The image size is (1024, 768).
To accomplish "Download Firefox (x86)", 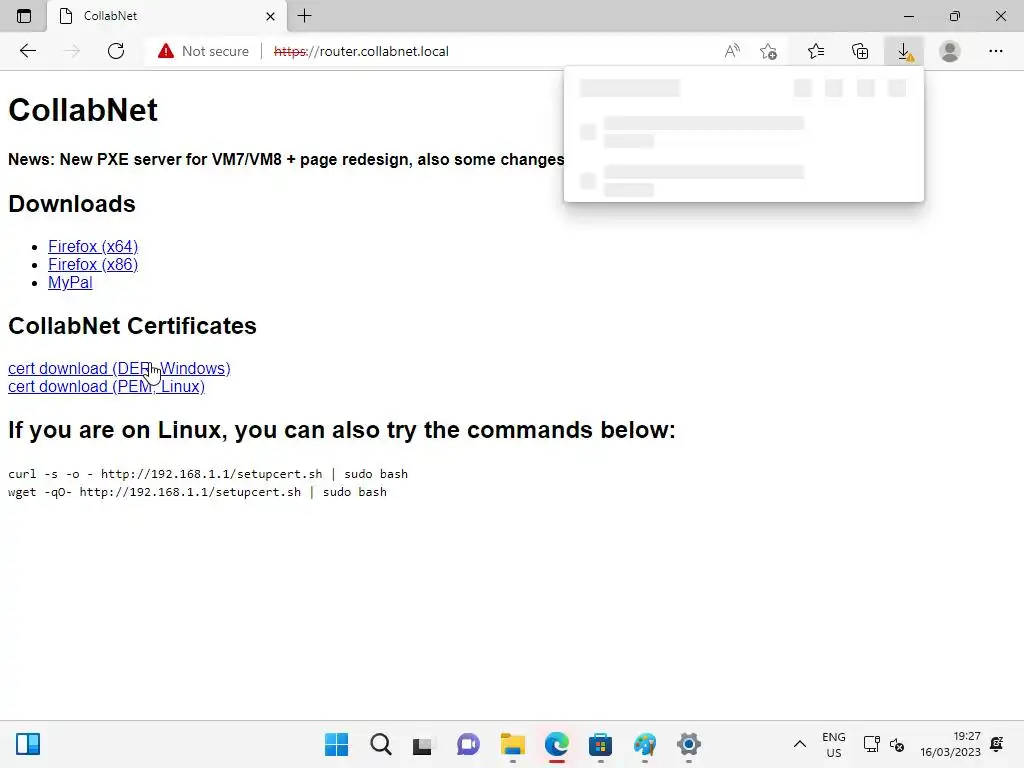I will (93, 264).
